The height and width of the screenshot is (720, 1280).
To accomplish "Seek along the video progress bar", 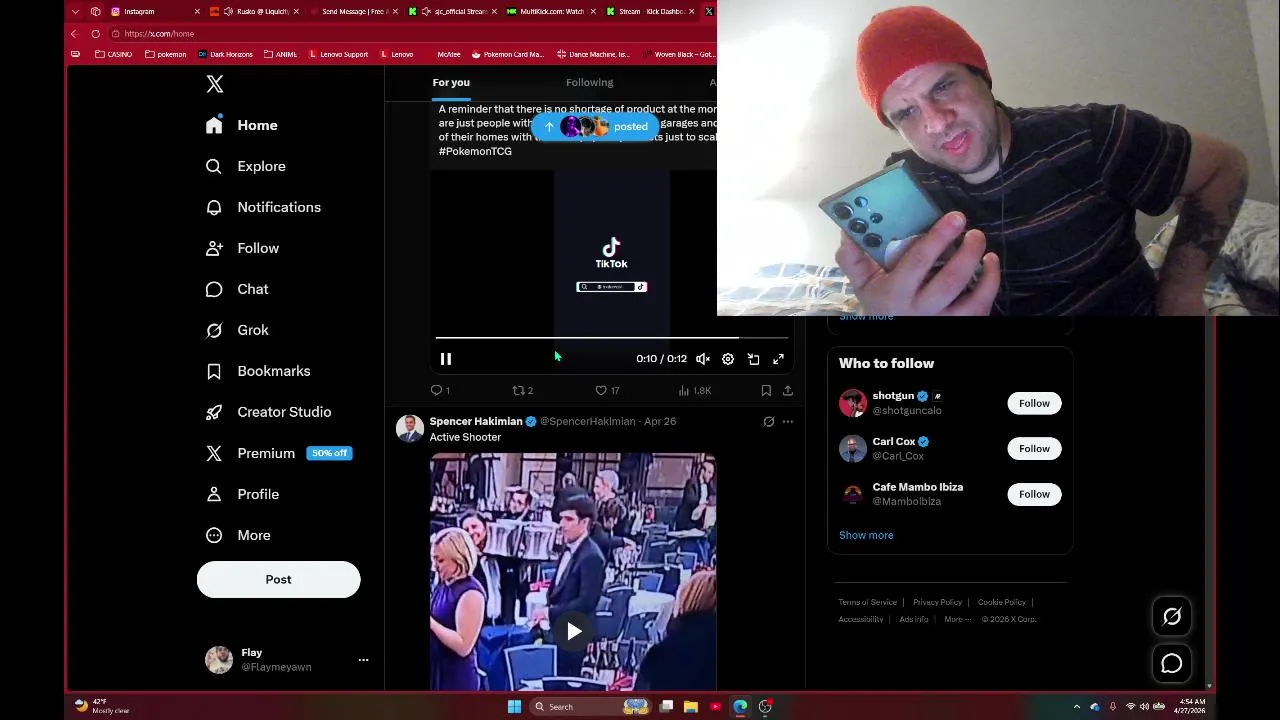I will coord(611,338).
